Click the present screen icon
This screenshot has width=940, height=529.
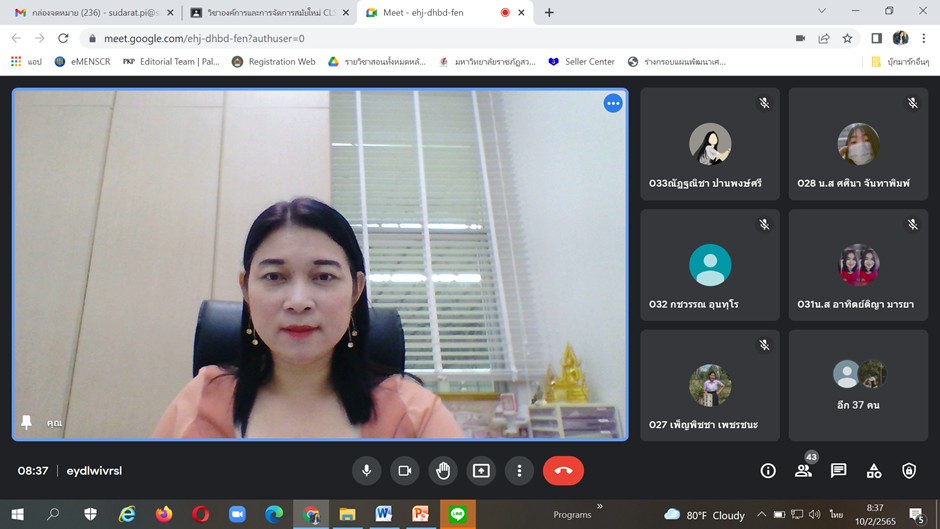[481, 471]
